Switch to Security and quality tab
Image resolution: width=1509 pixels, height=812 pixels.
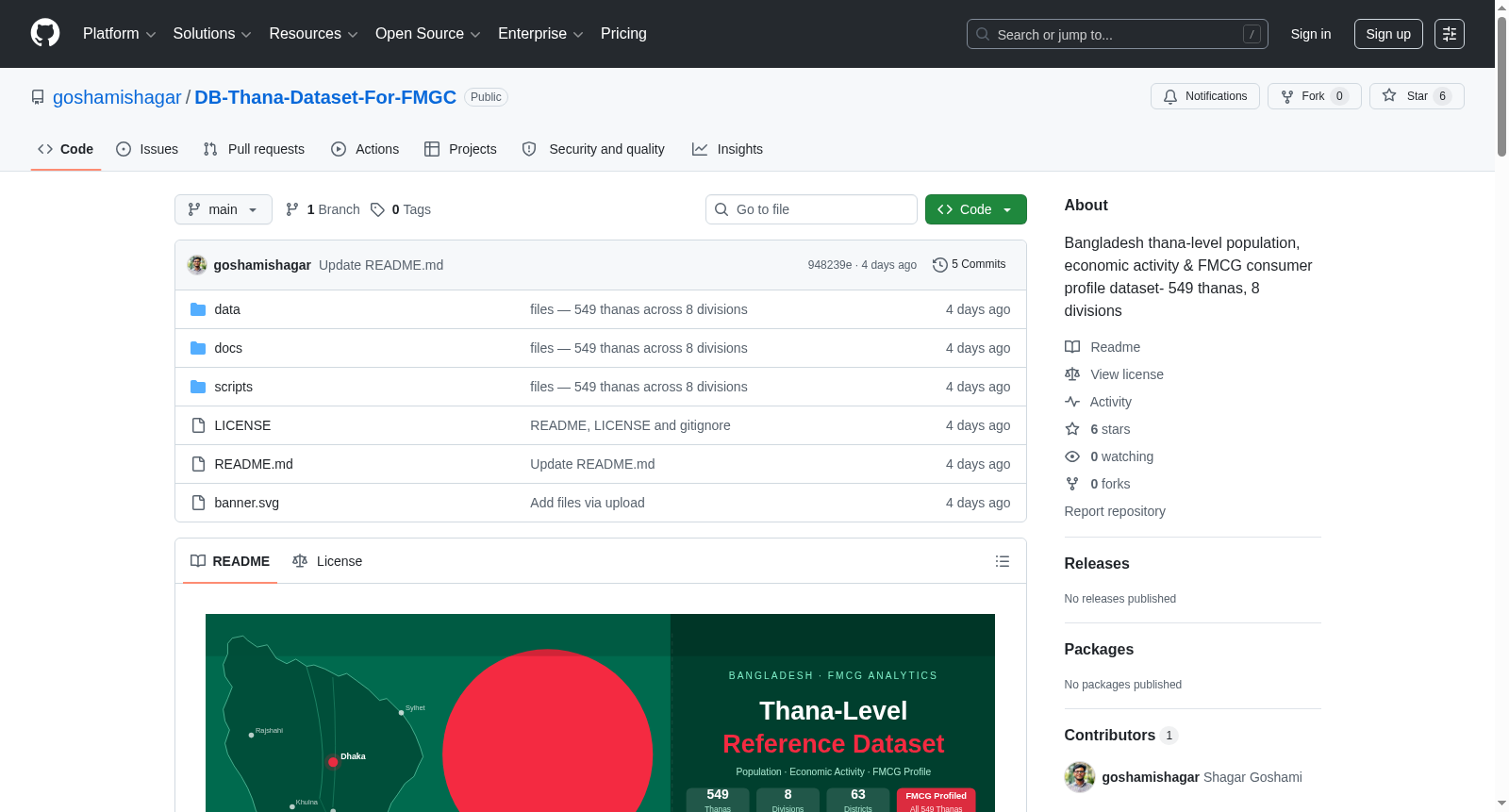[x=593, y=149]
